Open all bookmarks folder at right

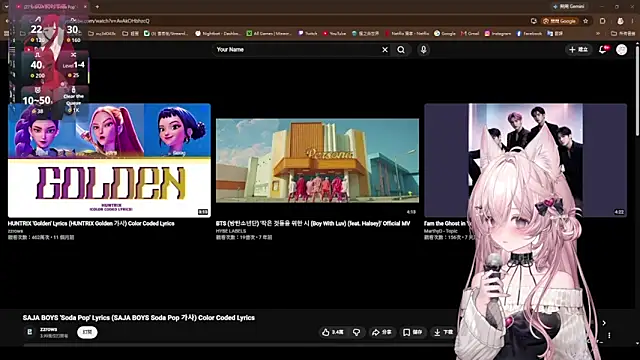click(623, 33)
